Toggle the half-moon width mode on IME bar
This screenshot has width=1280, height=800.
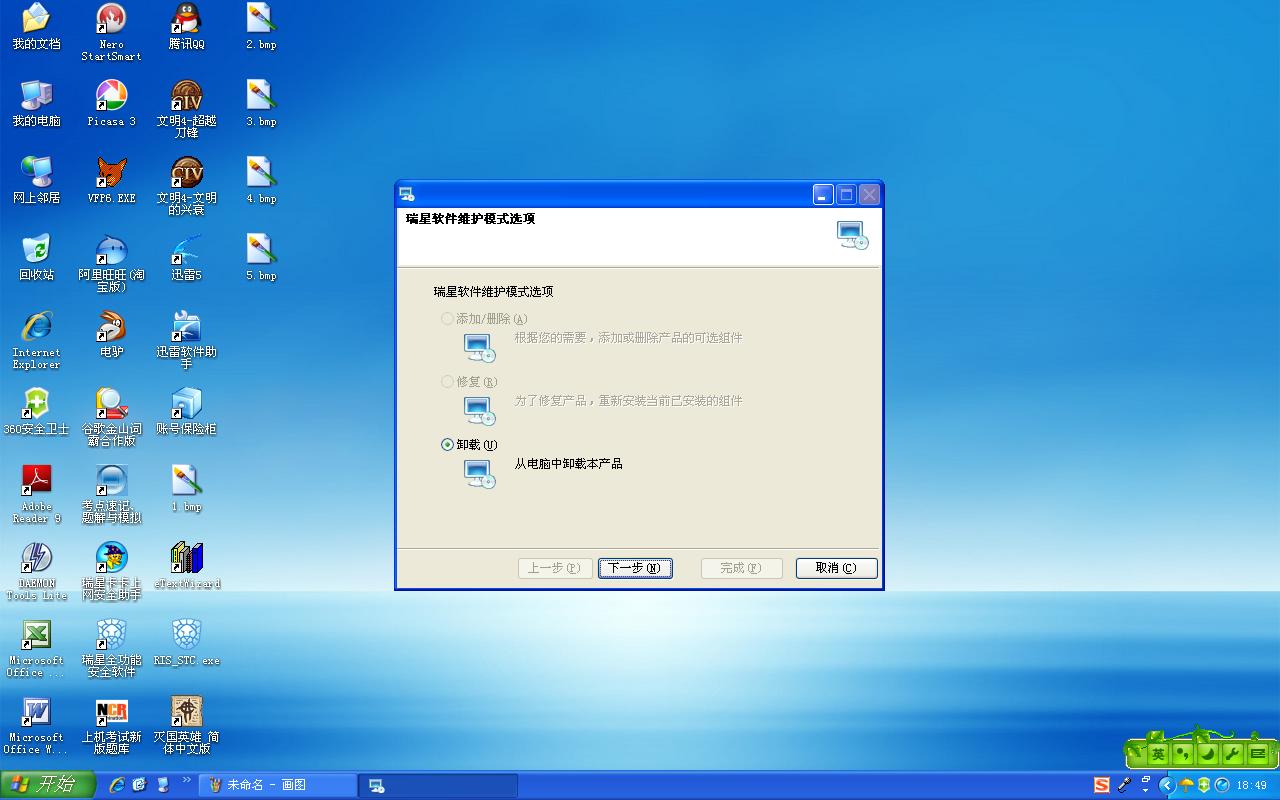1208,754
